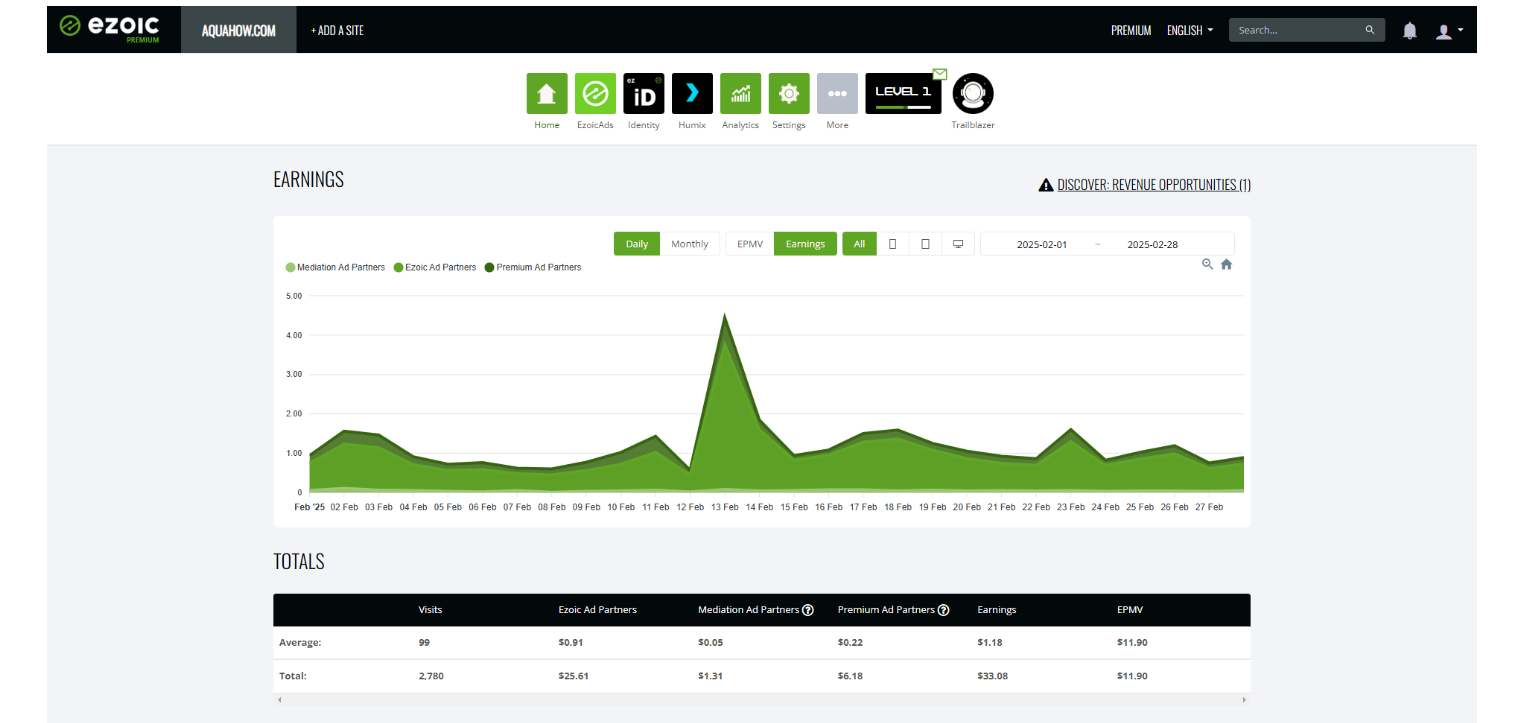Toggle Mediation Ad Partners legend series
The width and height of the screenshot is (1523, 723).
point(335,267)
